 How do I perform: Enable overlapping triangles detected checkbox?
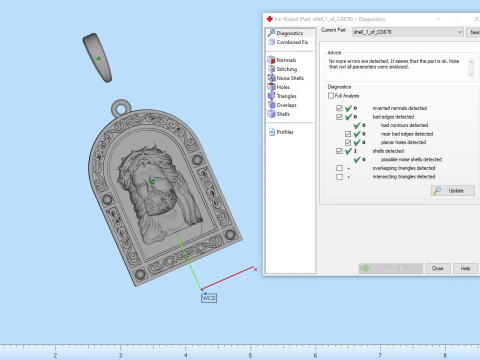point(339,168)
